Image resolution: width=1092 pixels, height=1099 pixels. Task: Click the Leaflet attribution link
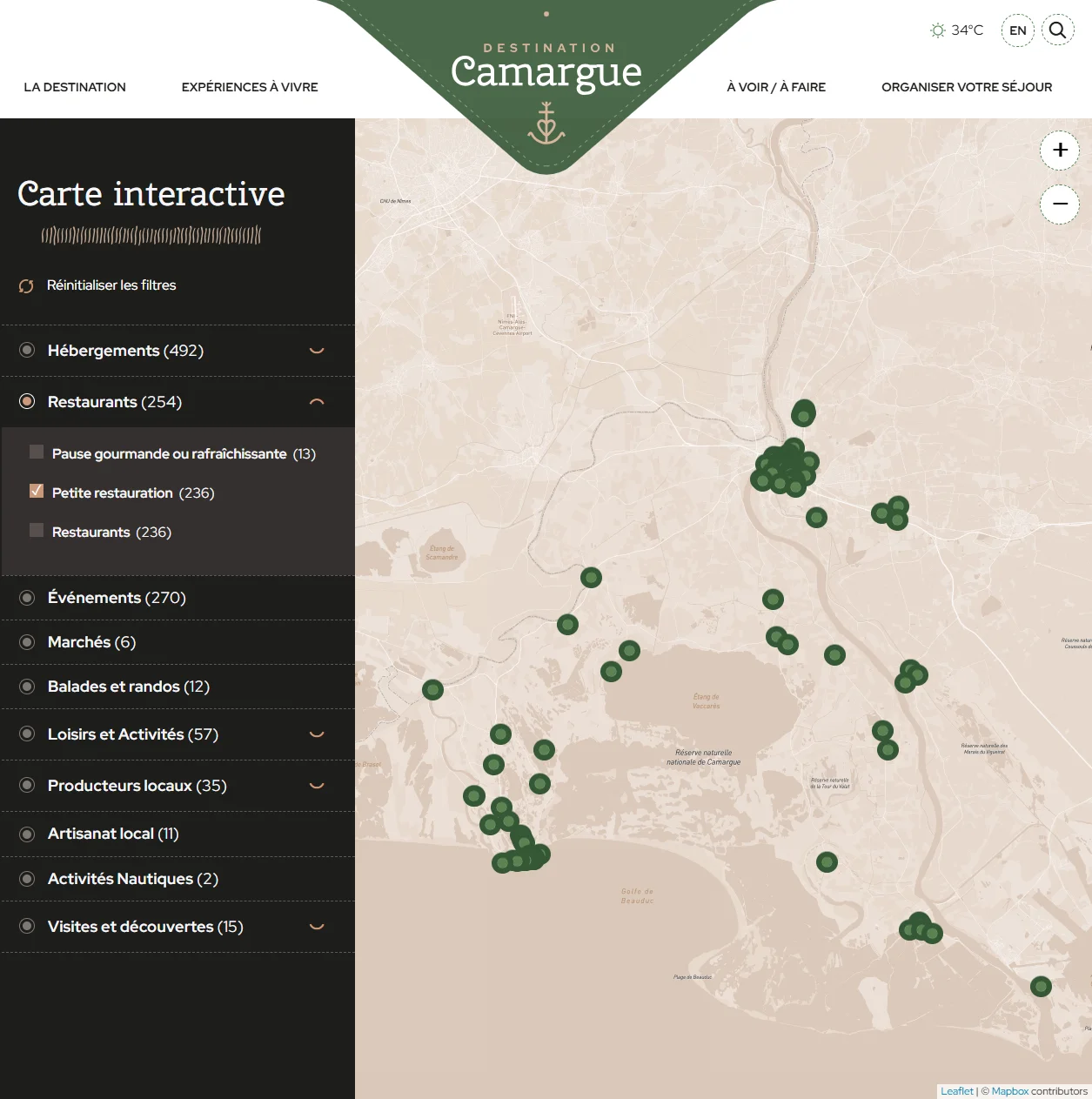pos(957,1091)
